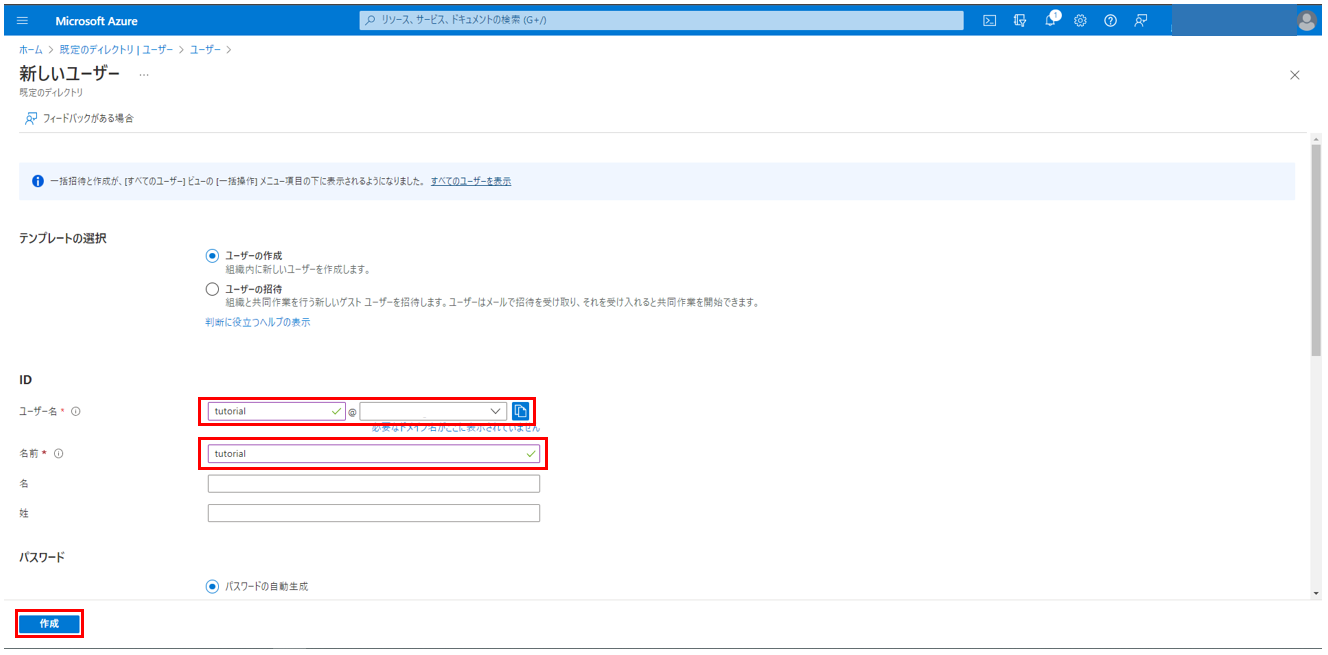Follow the すべてのユーザーを表示 link
This screenshot has height=655, width=1328.
tap(471, 181)
